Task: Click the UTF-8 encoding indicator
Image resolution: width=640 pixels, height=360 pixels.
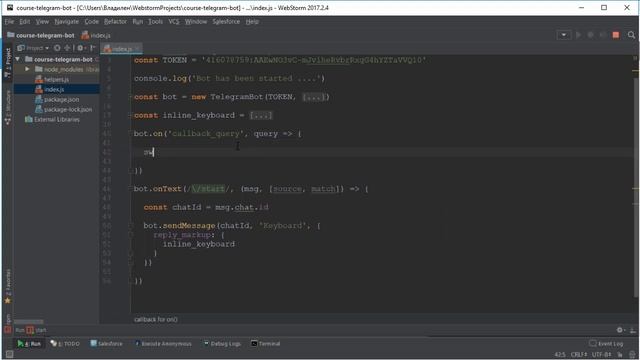Action: (602, 355)
